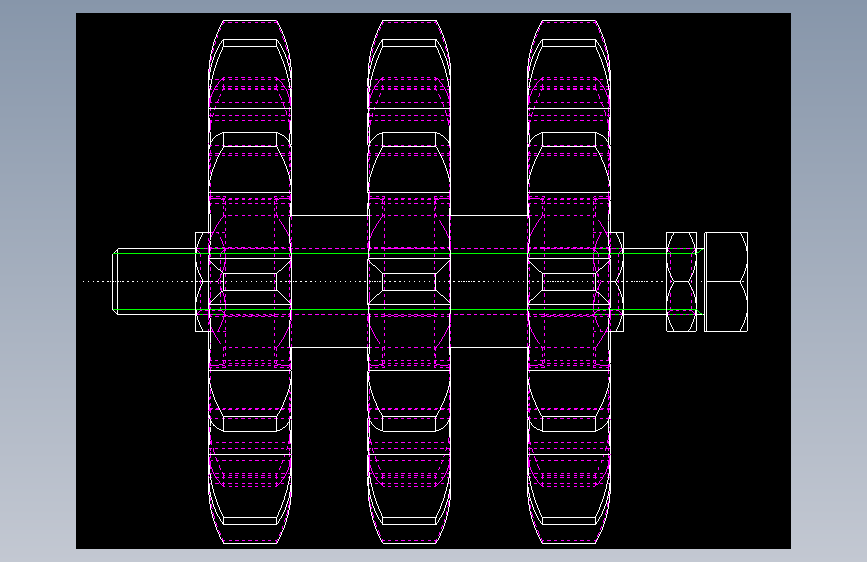The height and width of the screenshot is (562, 867).
Task: Select the washer right of the third sprocket
Action: tap(617, 282)
